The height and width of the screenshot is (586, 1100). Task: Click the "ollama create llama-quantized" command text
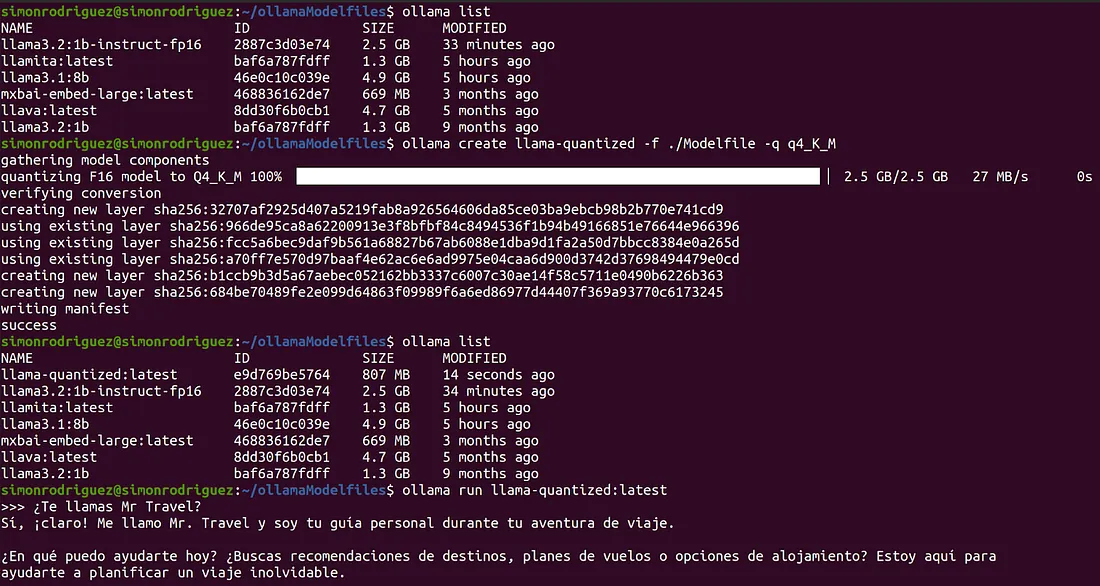616,144
